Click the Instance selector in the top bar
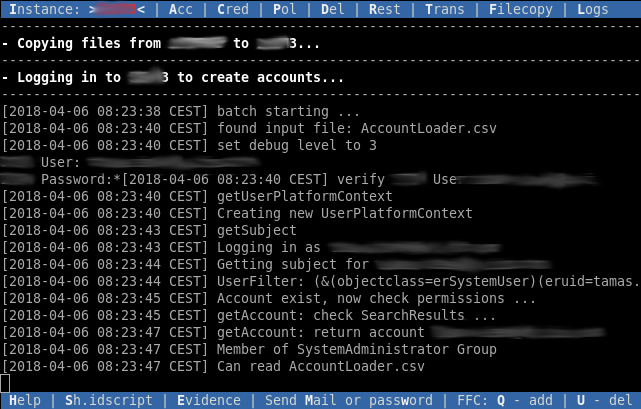Viewport: 641px width, 409px height. (x=77, y=9)
